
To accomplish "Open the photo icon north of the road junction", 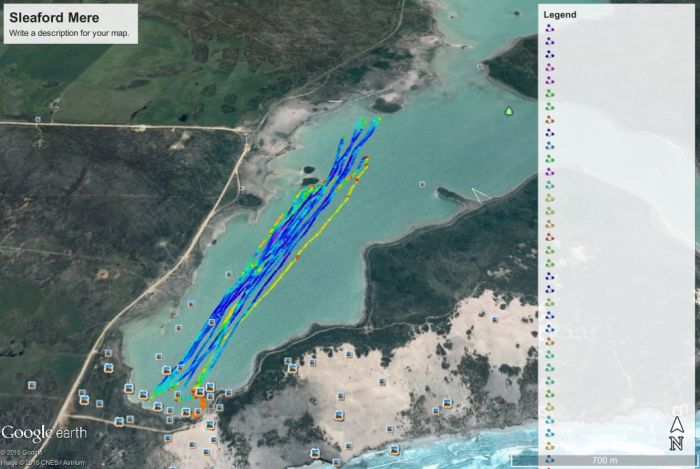I will click(x=38, y=119).
